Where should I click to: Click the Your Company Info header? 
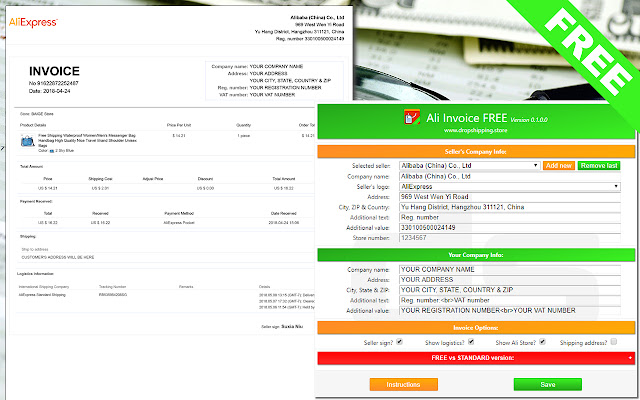(476, 255)
